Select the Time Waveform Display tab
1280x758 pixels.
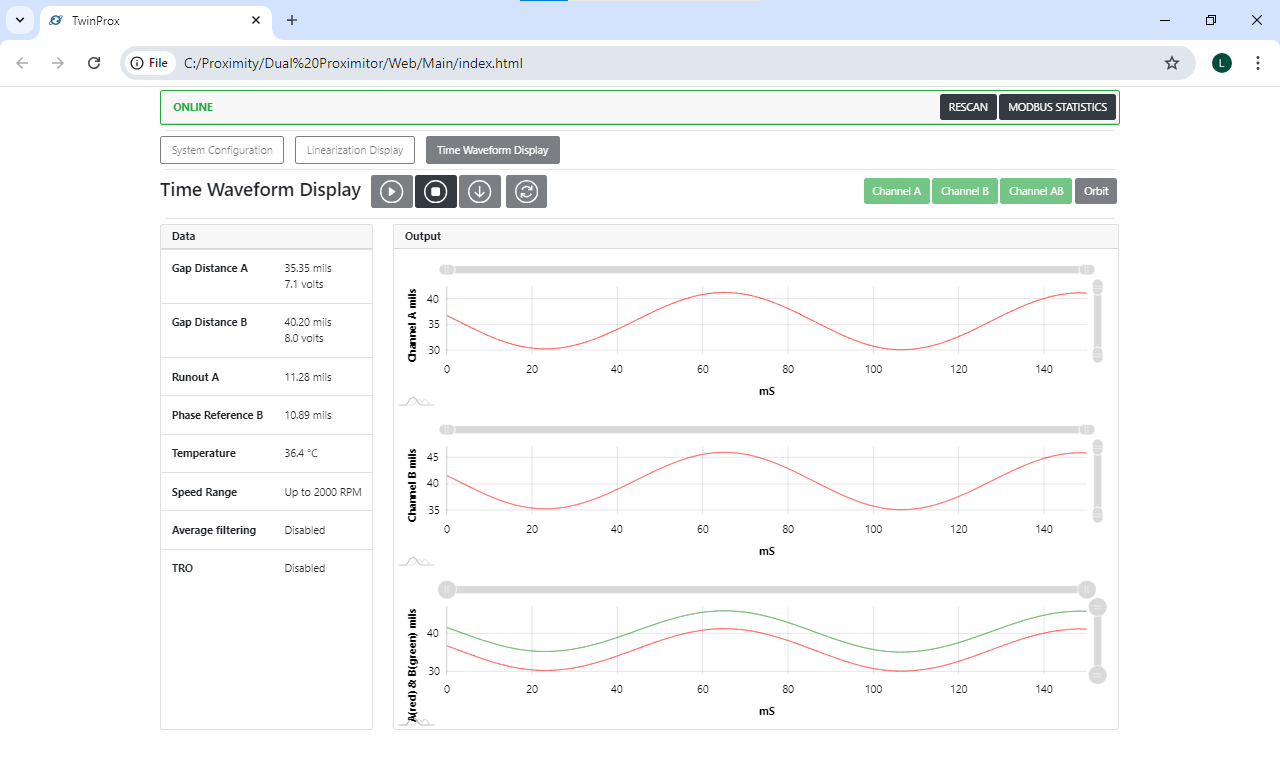click(493, 150)
